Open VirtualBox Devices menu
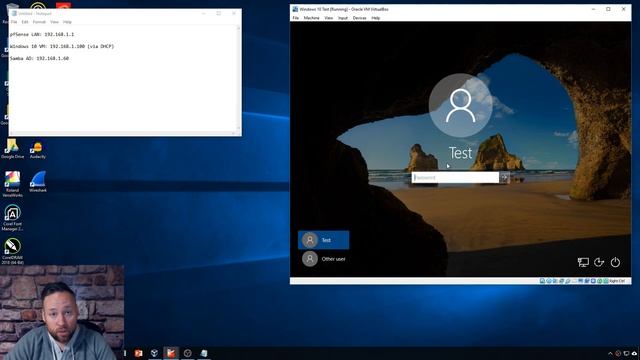Screen dimensions: 640x360 tap(359, 18)
